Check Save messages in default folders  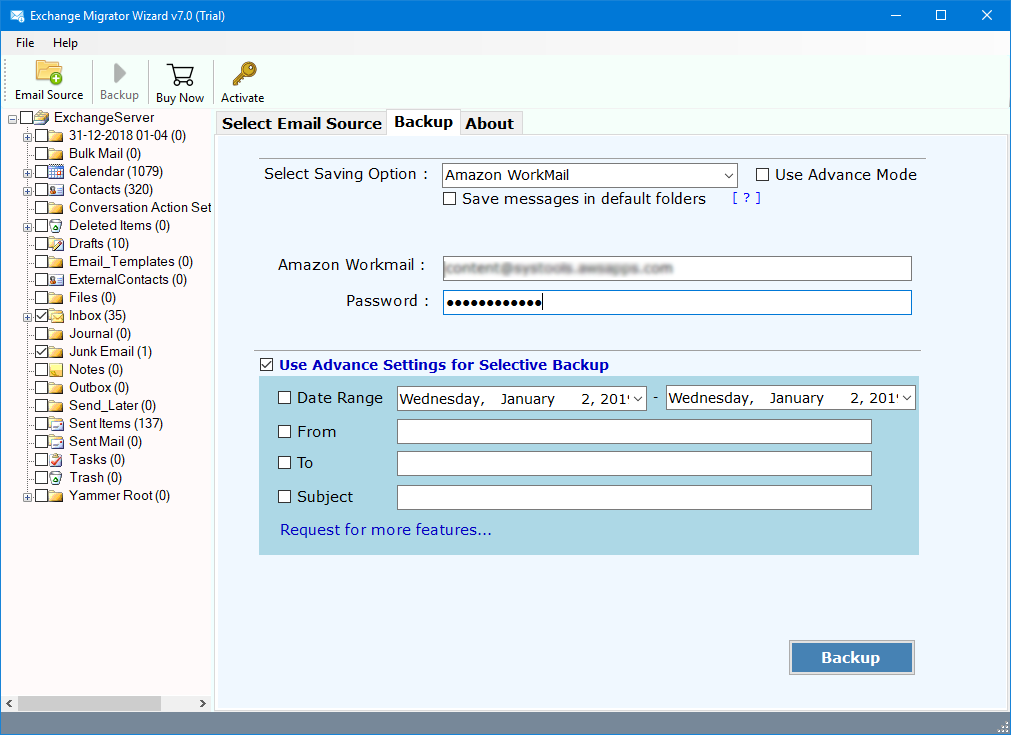point(449,199)
